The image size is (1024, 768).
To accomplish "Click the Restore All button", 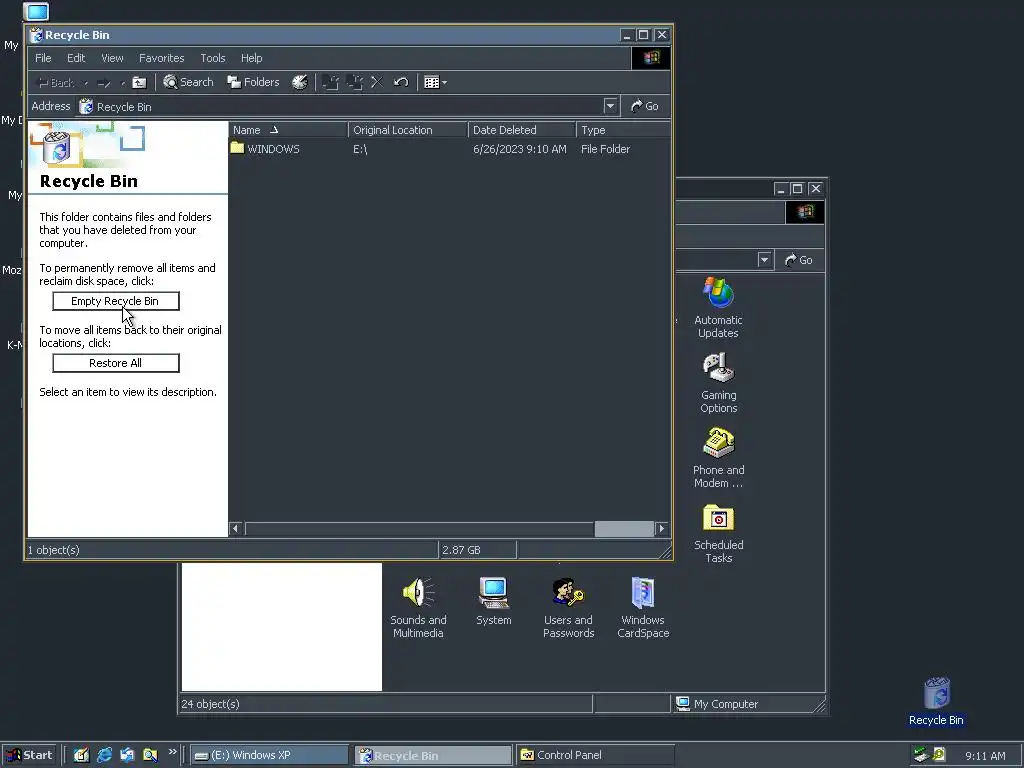I will click(x=116, y=363).
